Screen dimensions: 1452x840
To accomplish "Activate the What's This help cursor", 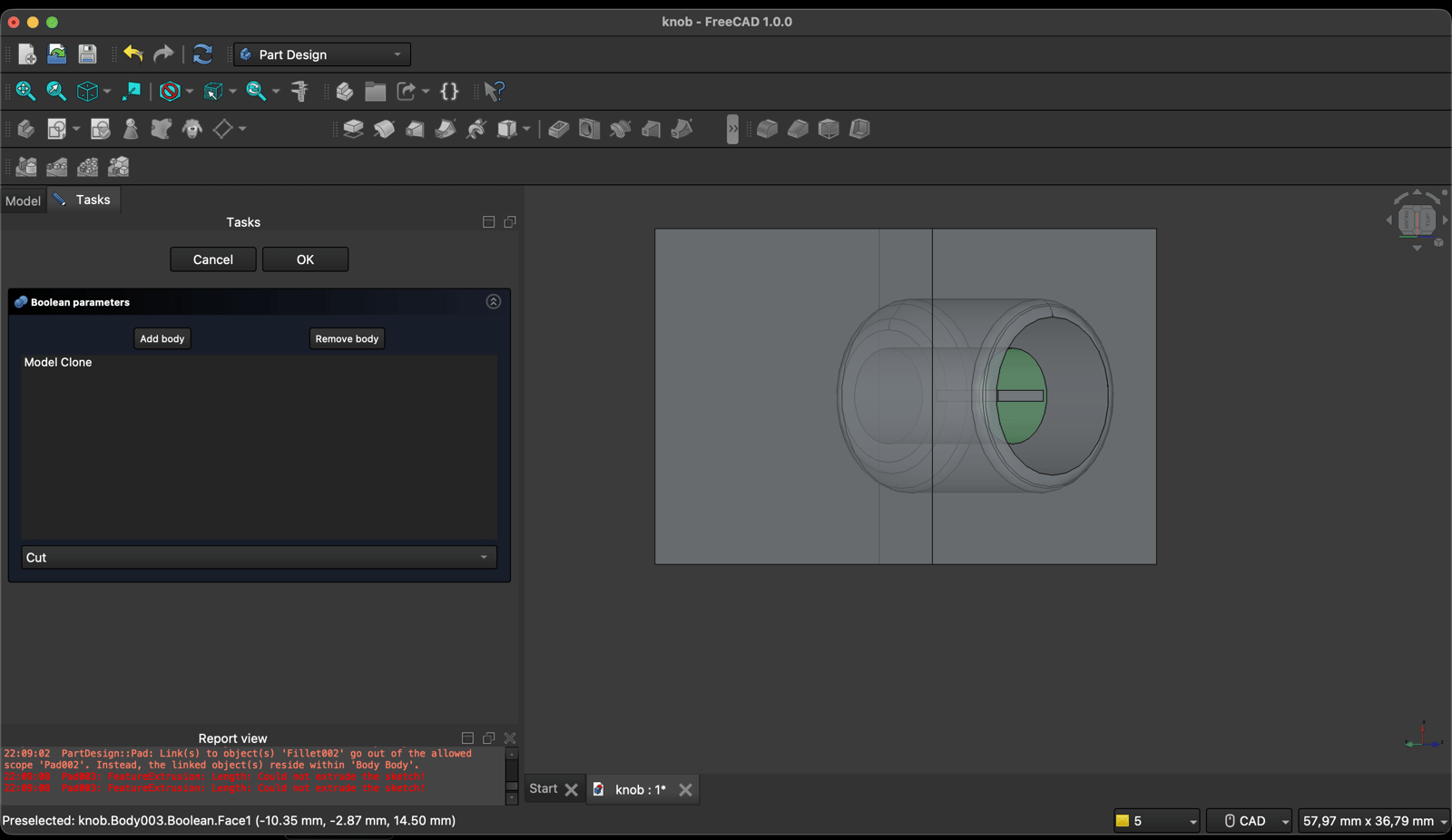I will pyautogui.click(x=494, y=91).
